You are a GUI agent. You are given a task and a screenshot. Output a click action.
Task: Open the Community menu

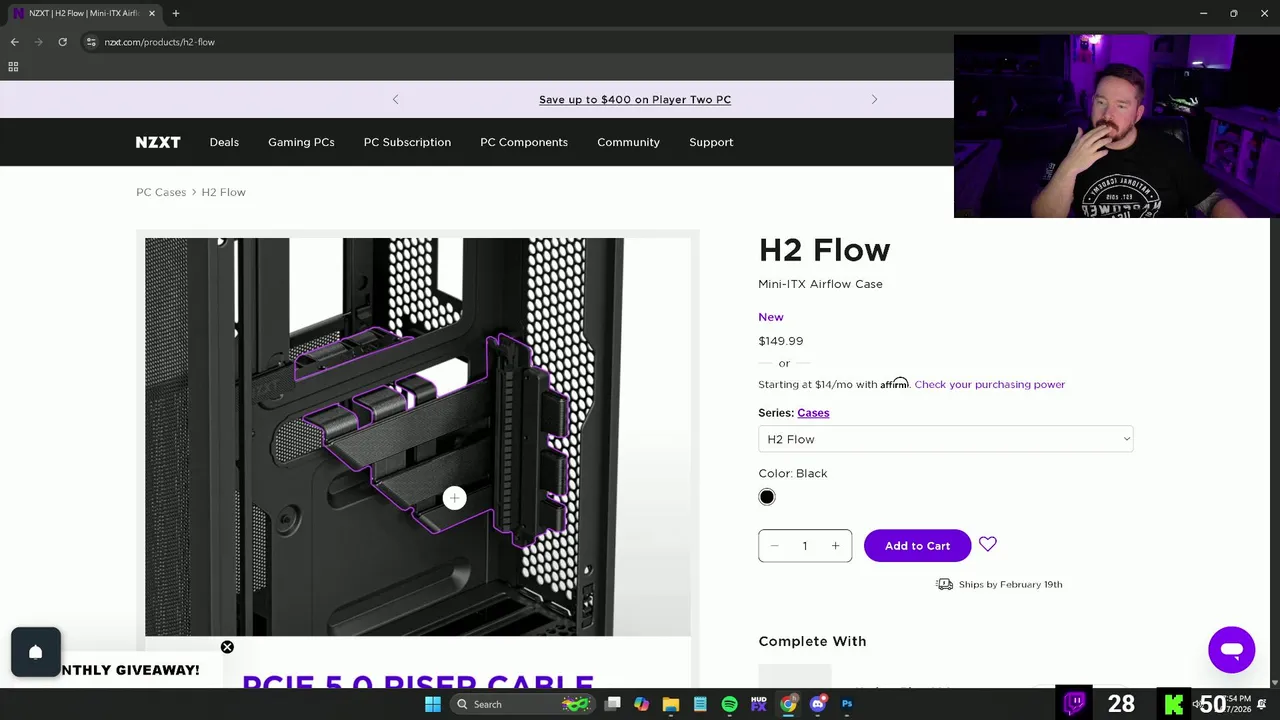point(628,142)
